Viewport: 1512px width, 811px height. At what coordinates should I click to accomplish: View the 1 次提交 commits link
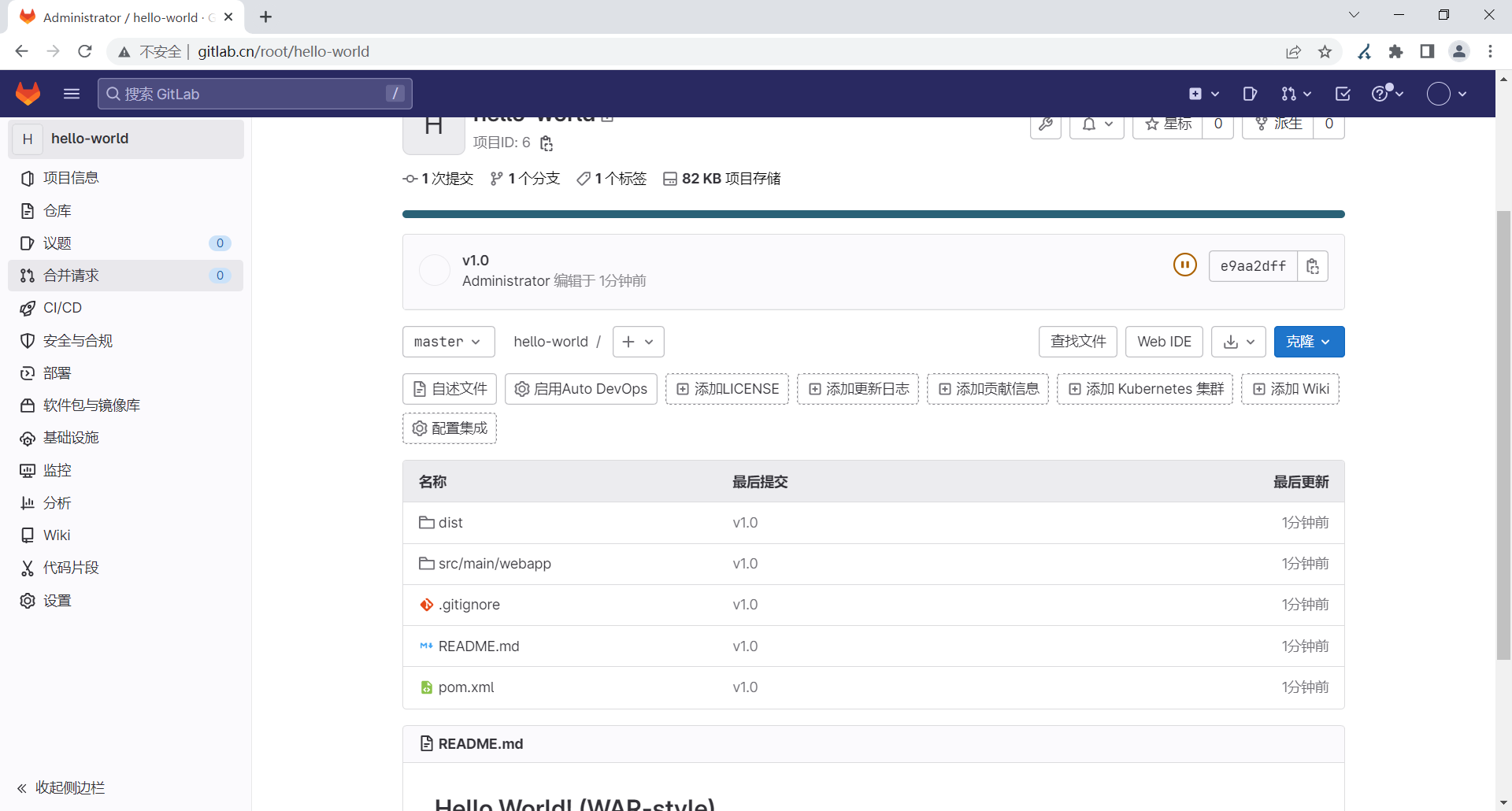click(439, 179)
